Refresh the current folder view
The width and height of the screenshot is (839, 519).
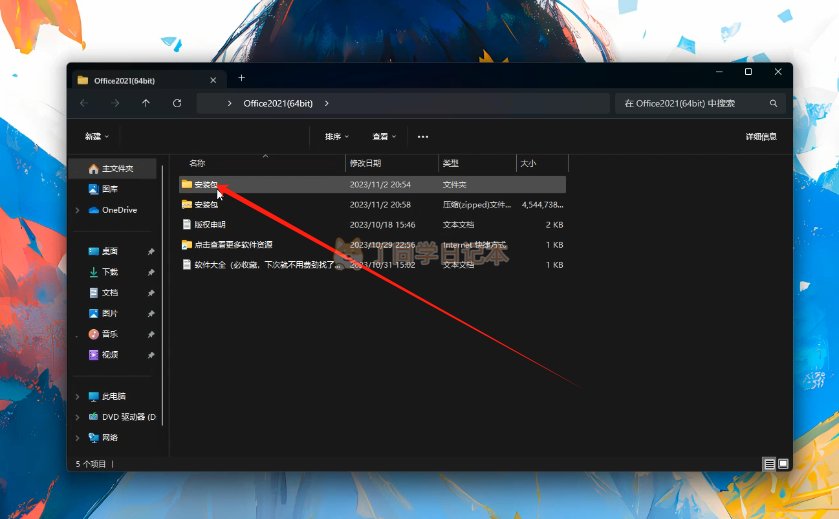[177, 103]
